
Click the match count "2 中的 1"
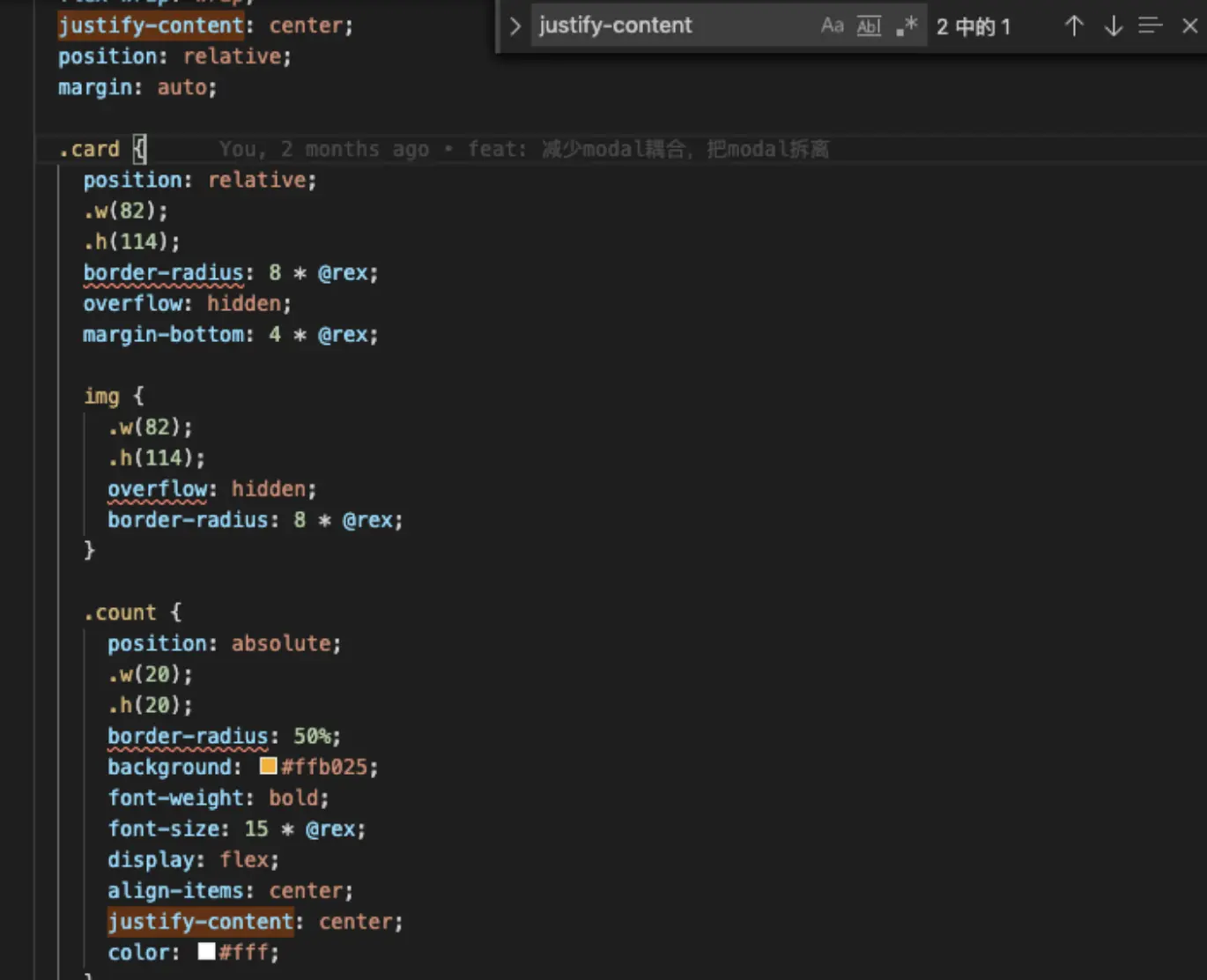point(973,26)
